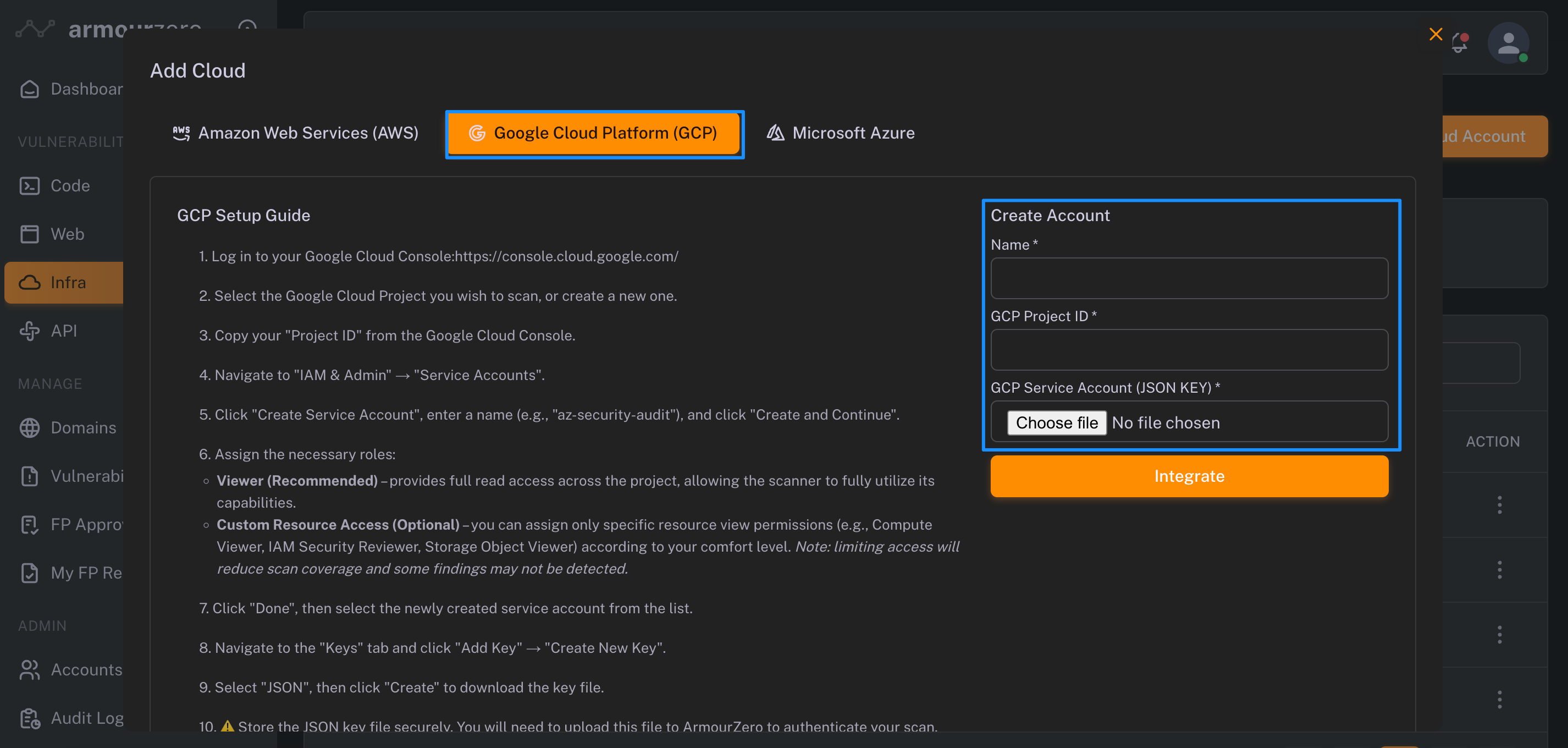Click the Accounts people icon
Image resolution: width=1568 pixels, height=748 pixels.
pos(29,669)
